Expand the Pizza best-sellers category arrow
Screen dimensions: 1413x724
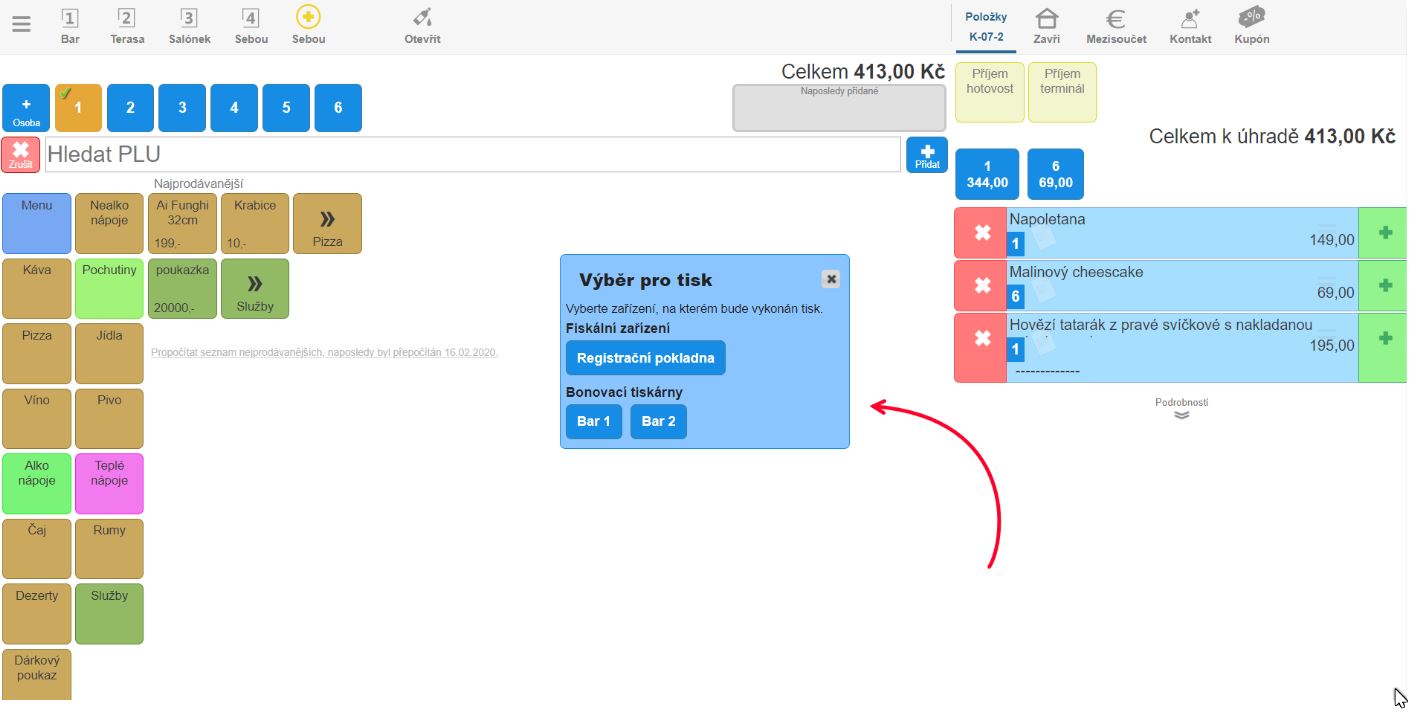click(327, 224)
